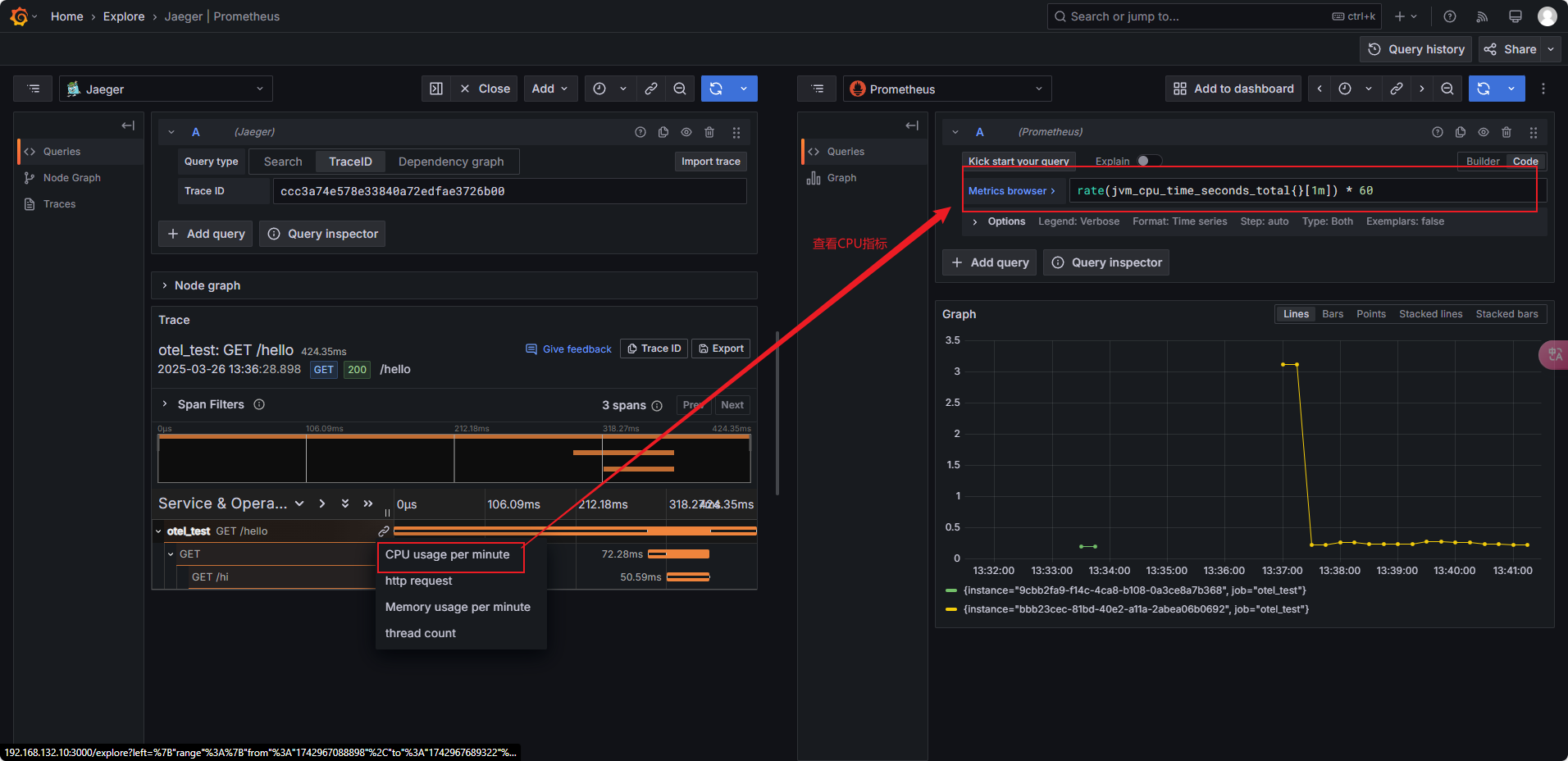This screenshot has width=1568, height=761.
Task: Collapse the Jaeger pane sidebar arrow
Action: 128,125
